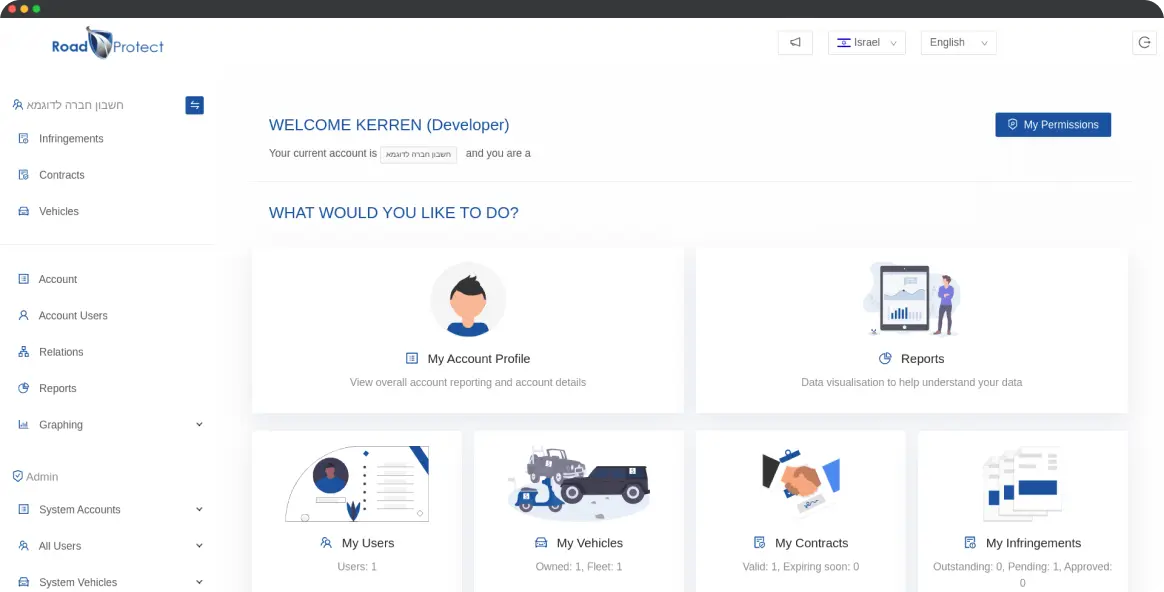Viewport: 1164px width, 592px height.
Task: Open the Israel country dropdown
Action: (866, 43)
